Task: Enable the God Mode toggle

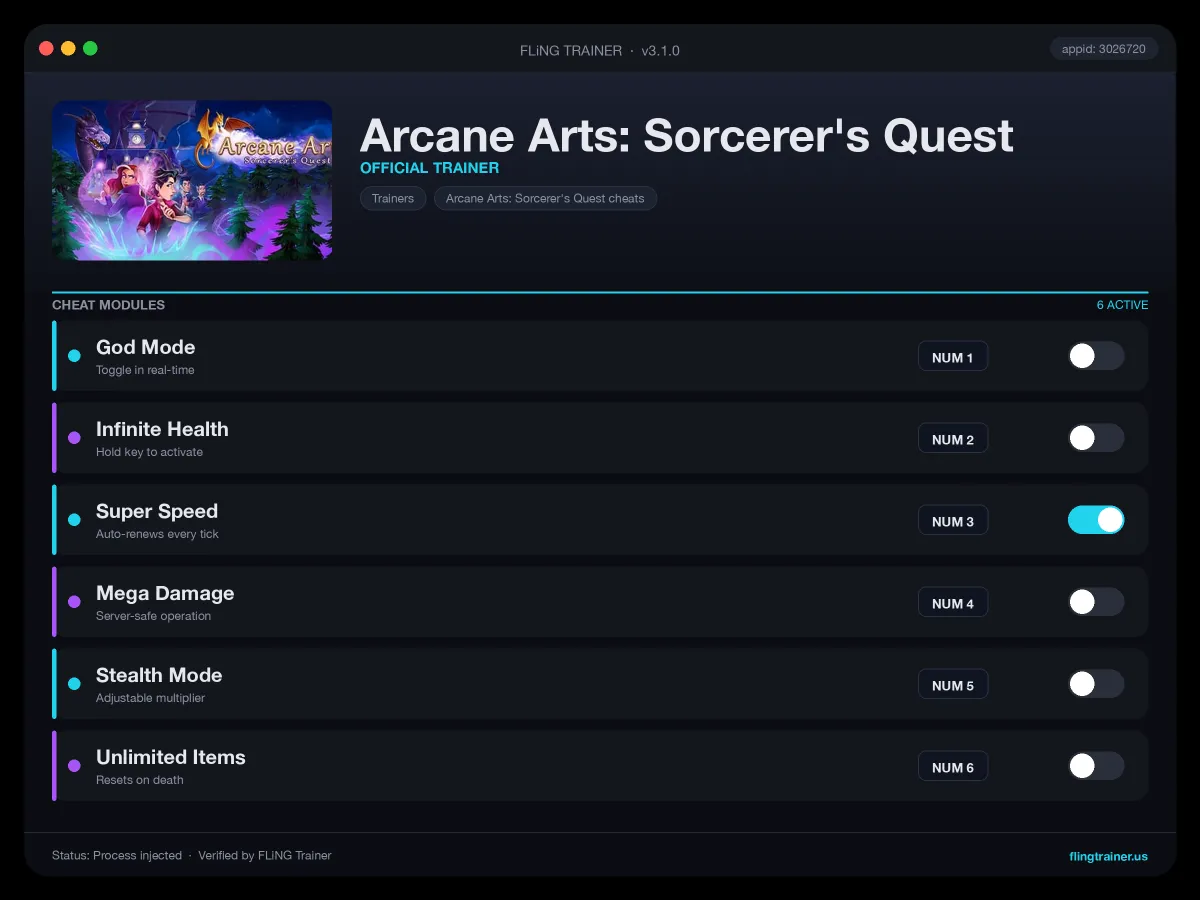Action: (1096, 356)
